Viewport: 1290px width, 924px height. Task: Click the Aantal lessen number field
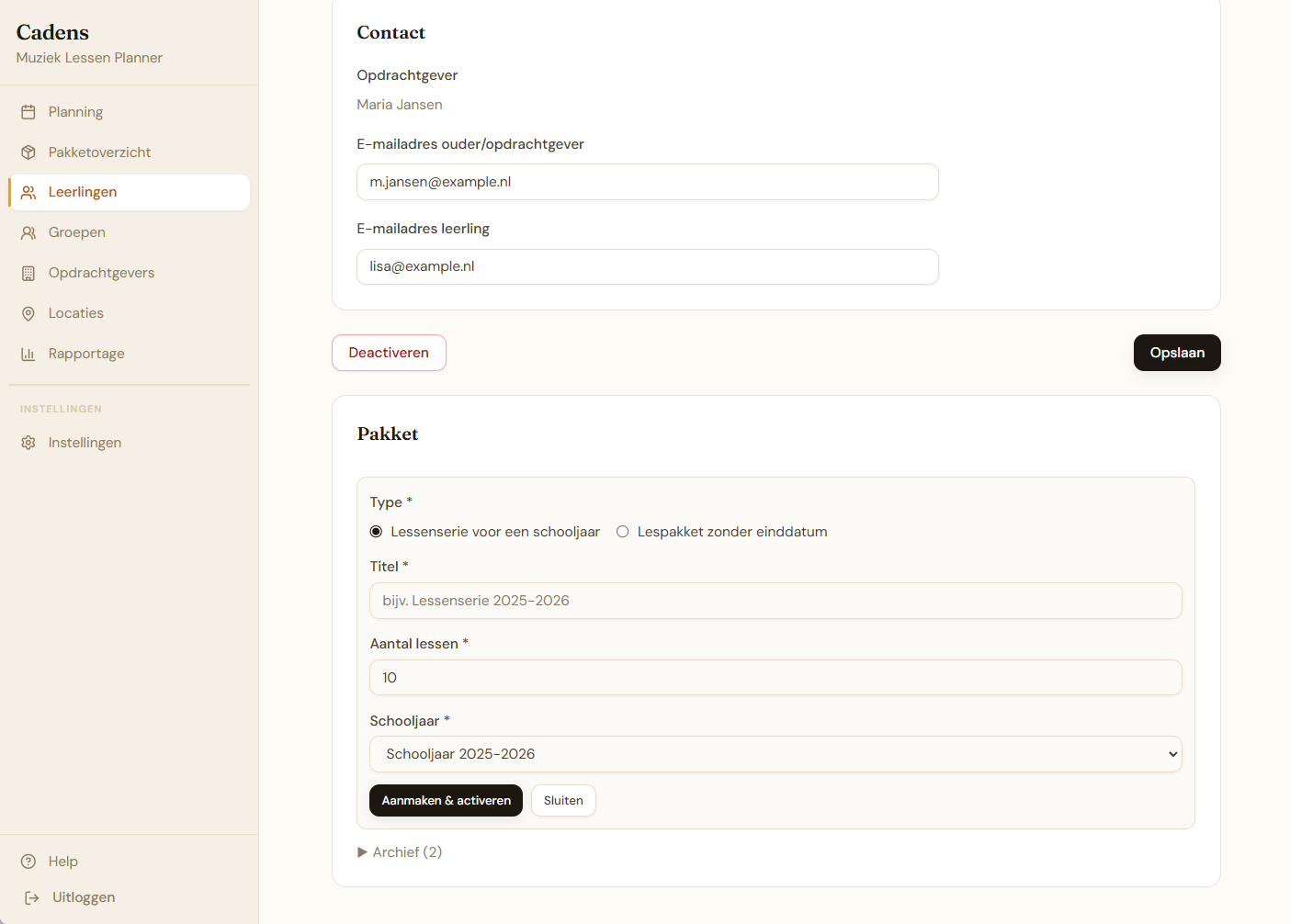tap(775, 678)
